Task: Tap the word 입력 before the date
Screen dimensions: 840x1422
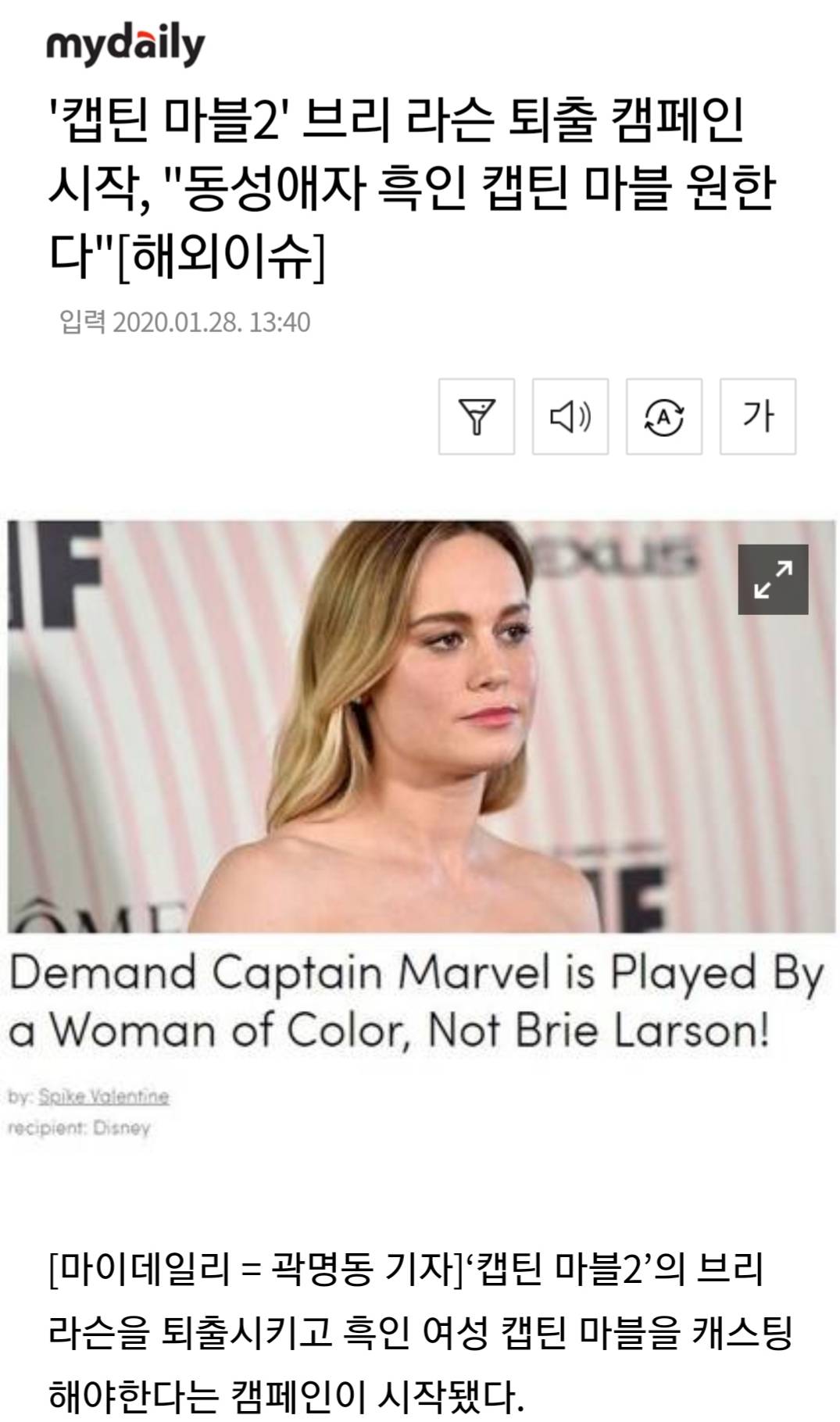Action: (x=83, y=322)
